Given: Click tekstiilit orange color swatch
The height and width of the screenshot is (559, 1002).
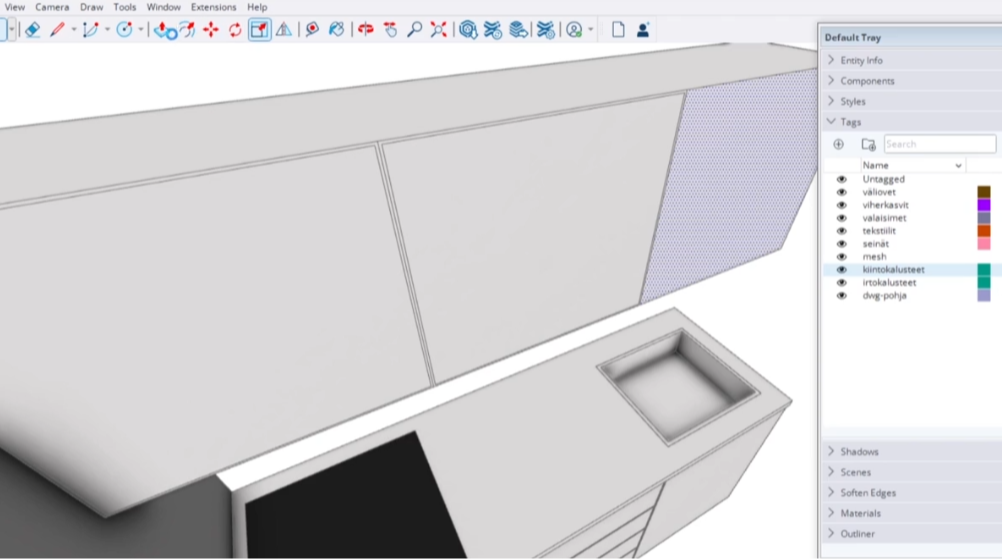Looking at the screenshot, I should point(984,231).
